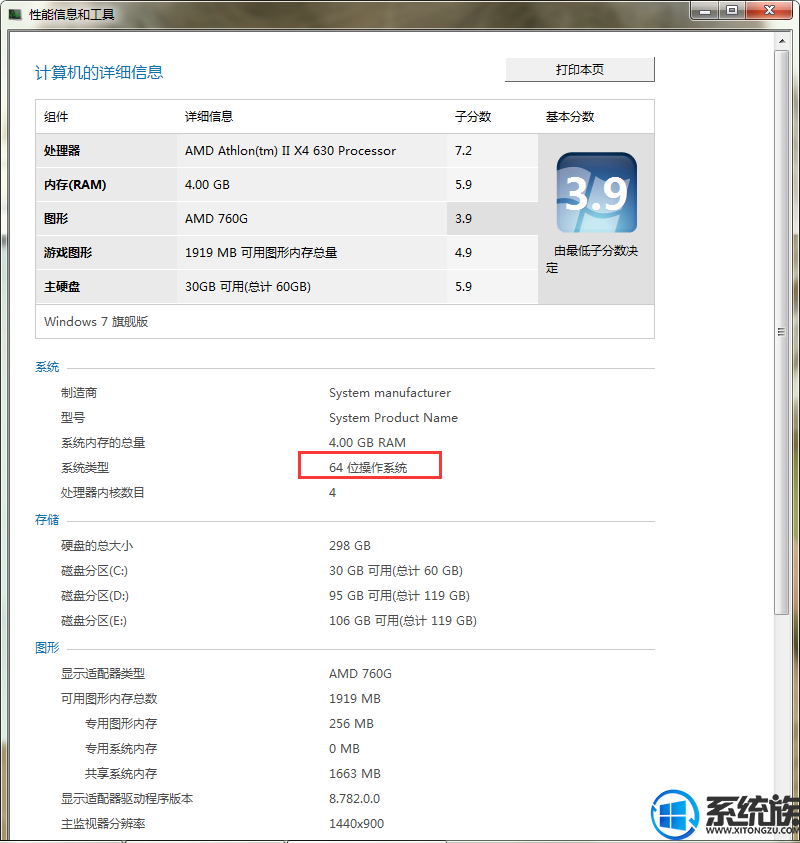Select the 主硬盘 row label
The image size is (800, 843).
(62, 287)
